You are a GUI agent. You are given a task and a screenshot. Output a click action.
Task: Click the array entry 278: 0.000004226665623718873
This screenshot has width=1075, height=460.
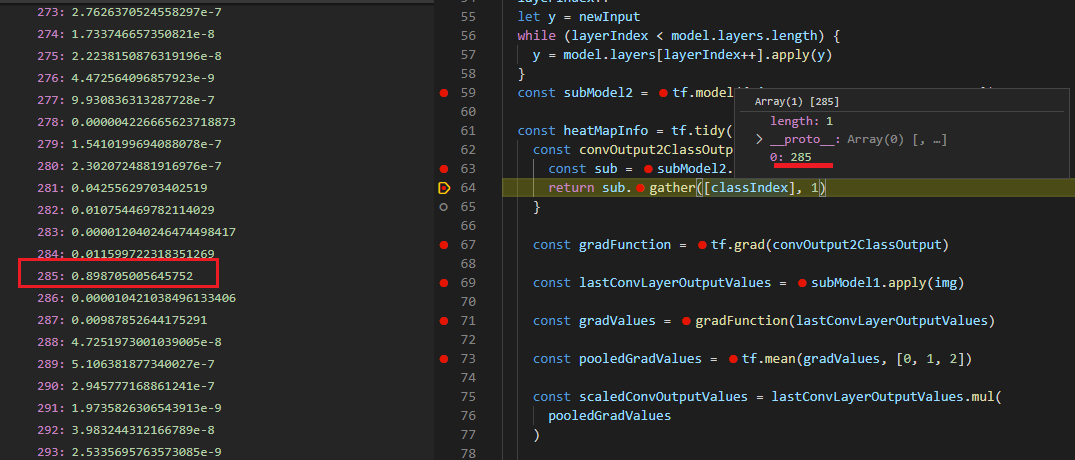[x=137, y=122]
